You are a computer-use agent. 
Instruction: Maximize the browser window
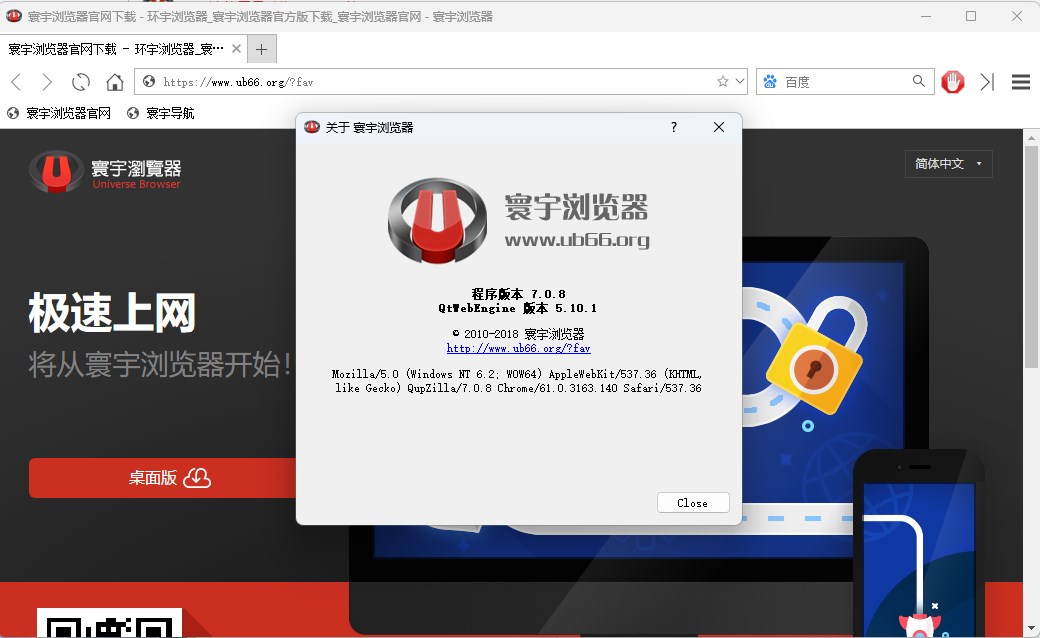coord(971,16)
